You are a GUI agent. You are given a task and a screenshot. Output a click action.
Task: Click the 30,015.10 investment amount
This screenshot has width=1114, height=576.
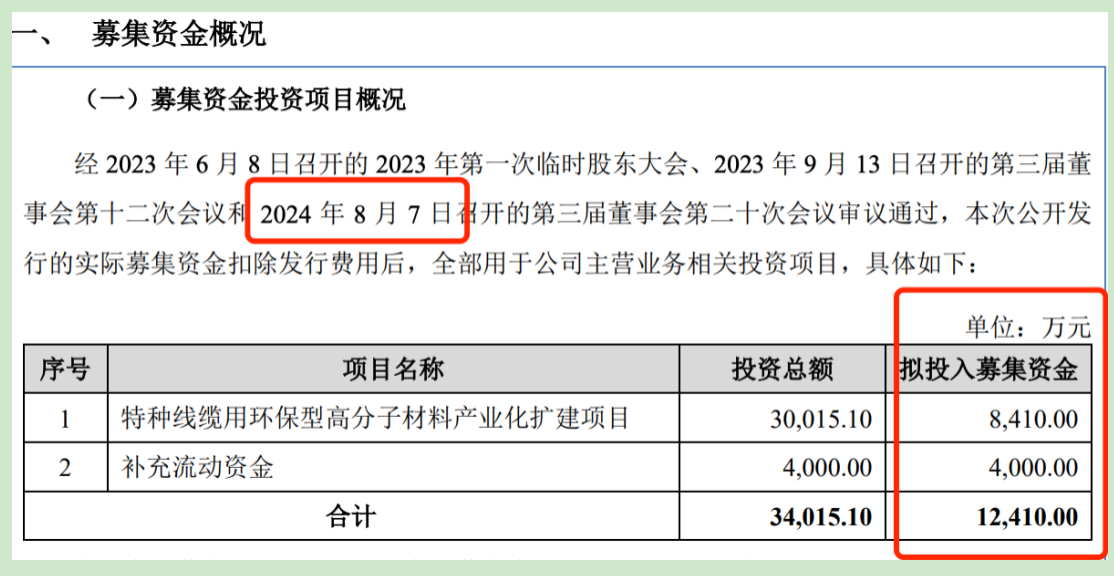(820, 418)
